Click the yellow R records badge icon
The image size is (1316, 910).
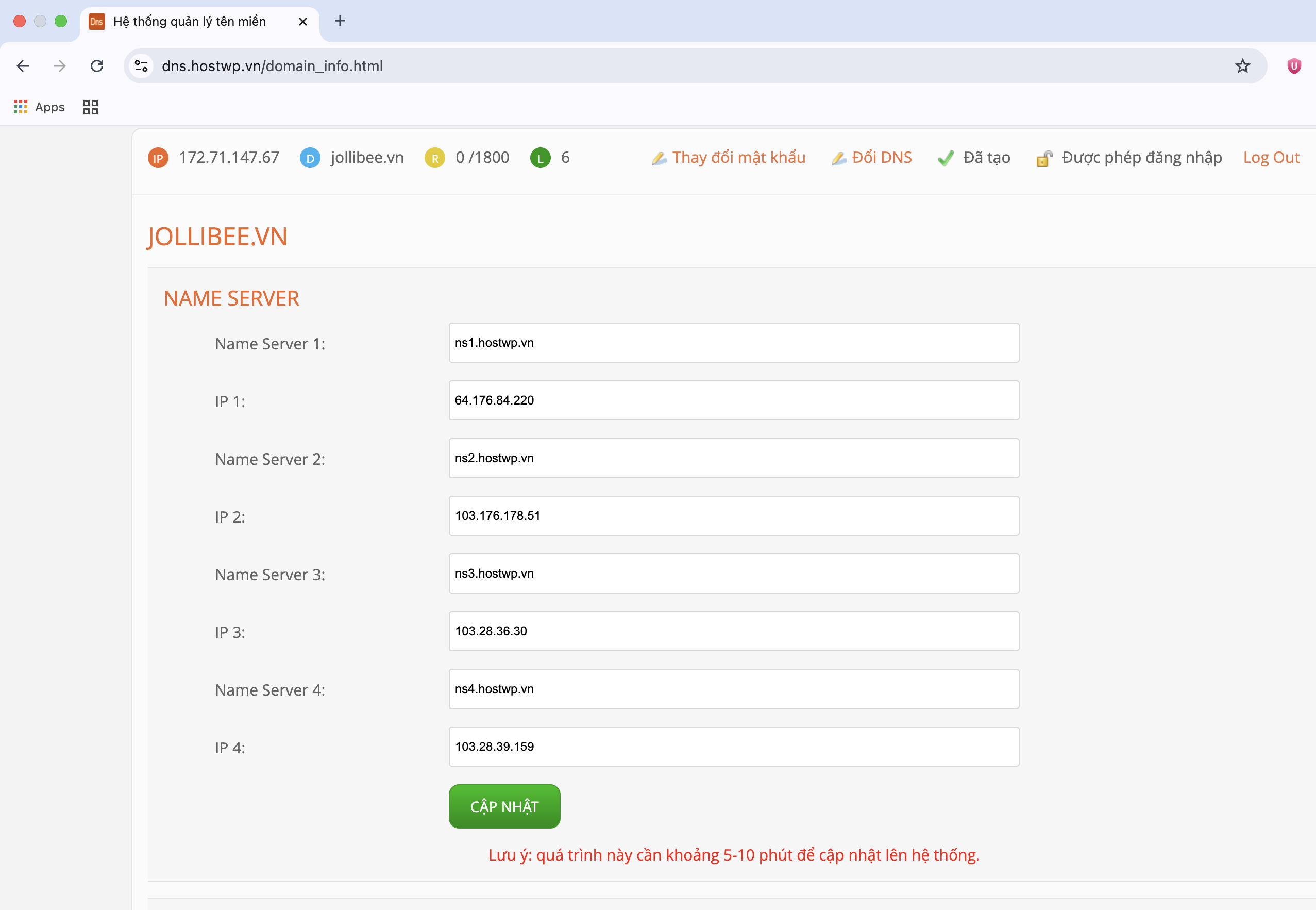click(434, 158)
